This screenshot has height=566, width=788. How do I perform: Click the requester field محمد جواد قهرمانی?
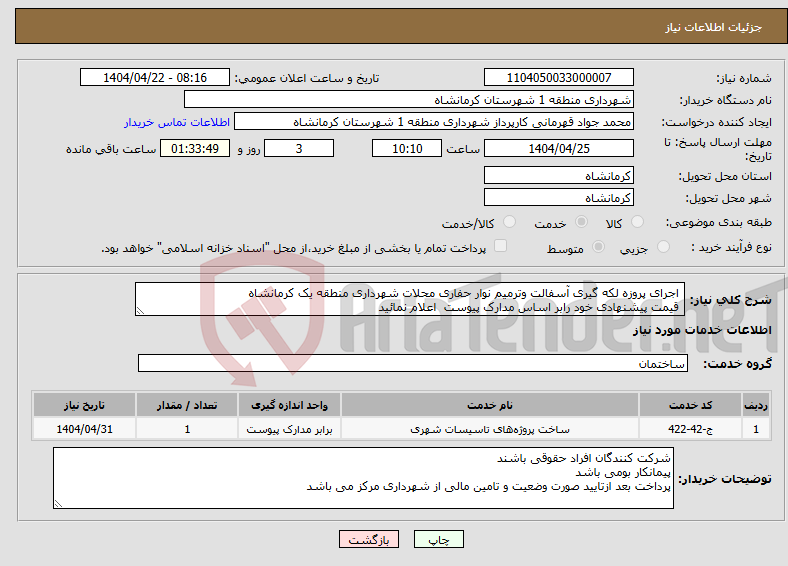pyautogui.click(x=434, y=122)
